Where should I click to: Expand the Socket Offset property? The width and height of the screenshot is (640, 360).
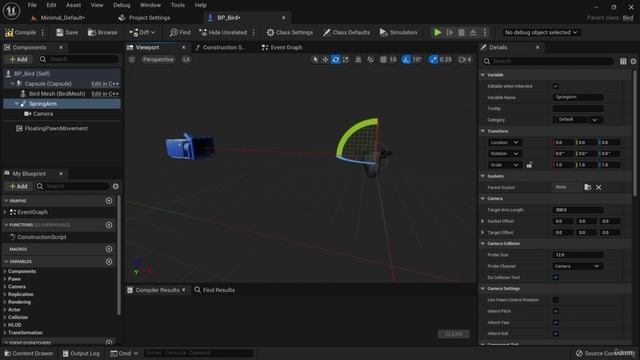[483, 221]
